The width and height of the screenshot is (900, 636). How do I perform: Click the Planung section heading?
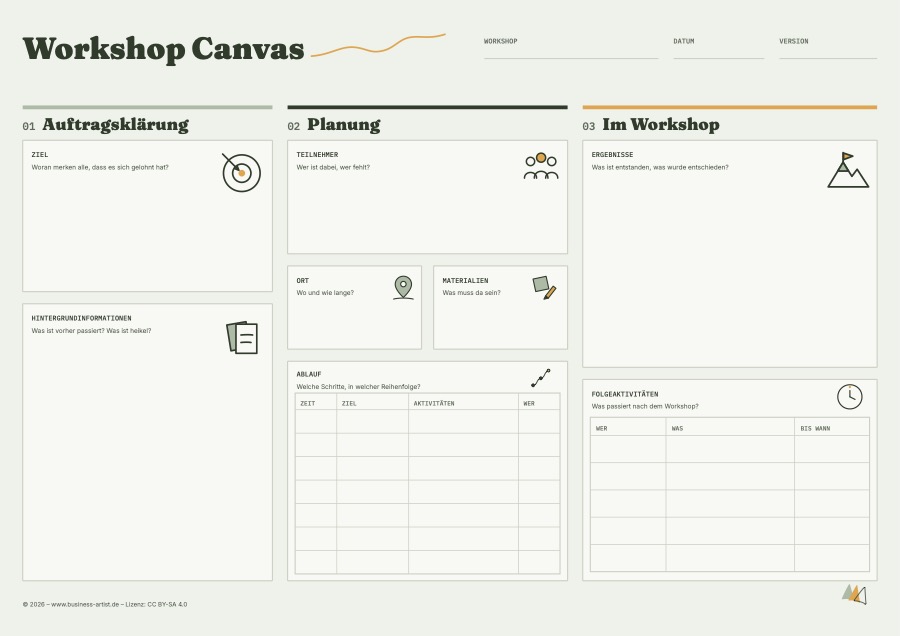[344, 125]
